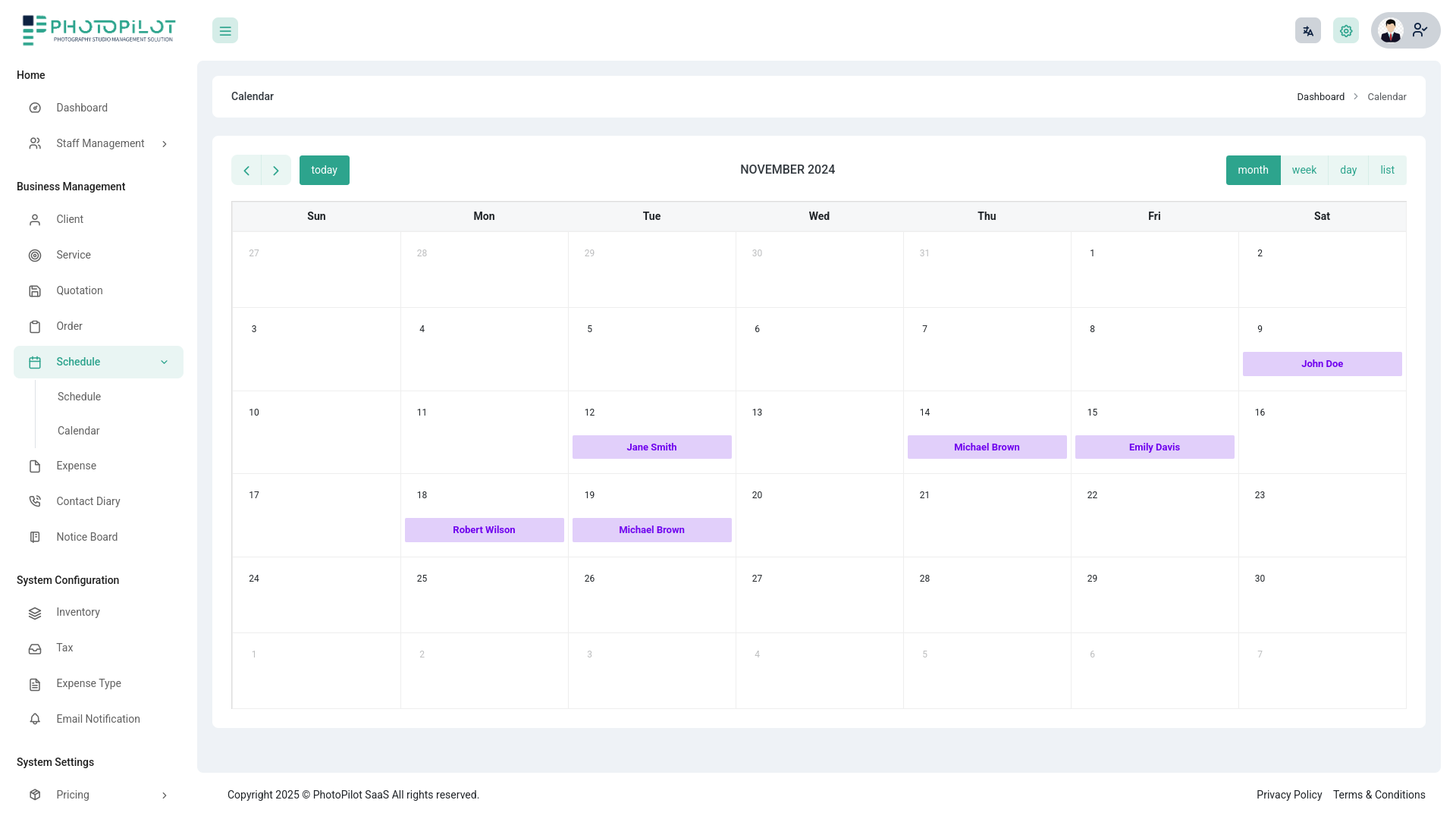This screenshot has height=819, width=1456.
Task: Select Notice Board in the sidebar
Action: [x=86, y=537]
